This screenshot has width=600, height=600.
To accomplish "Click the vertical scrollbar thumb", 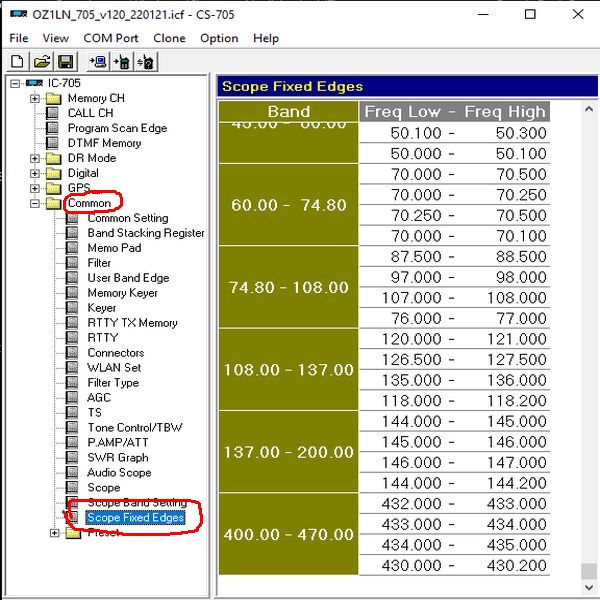I will click(589, 572).
